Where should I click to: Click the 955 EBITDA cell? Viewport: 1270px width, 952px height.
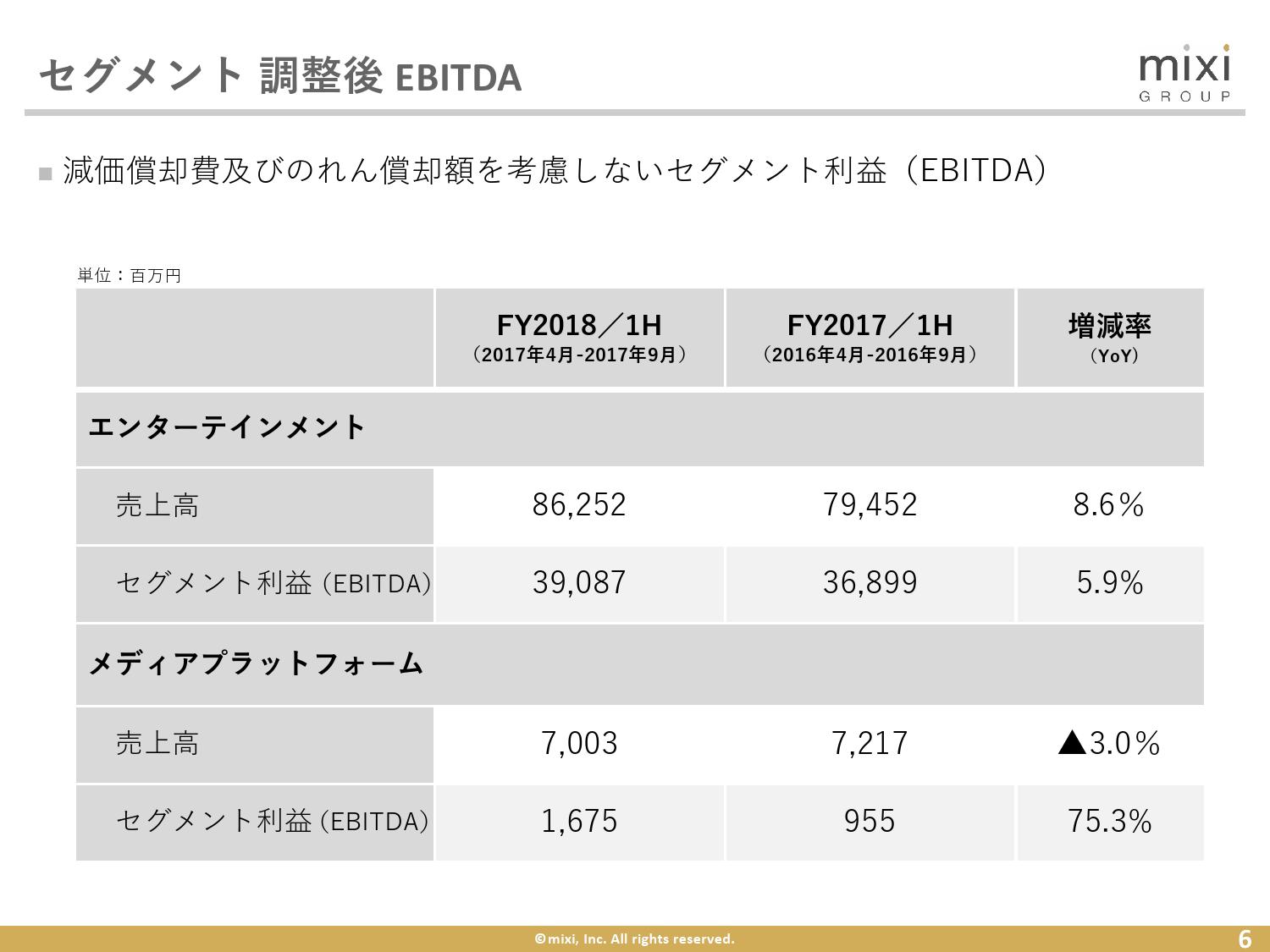[870, 822]
